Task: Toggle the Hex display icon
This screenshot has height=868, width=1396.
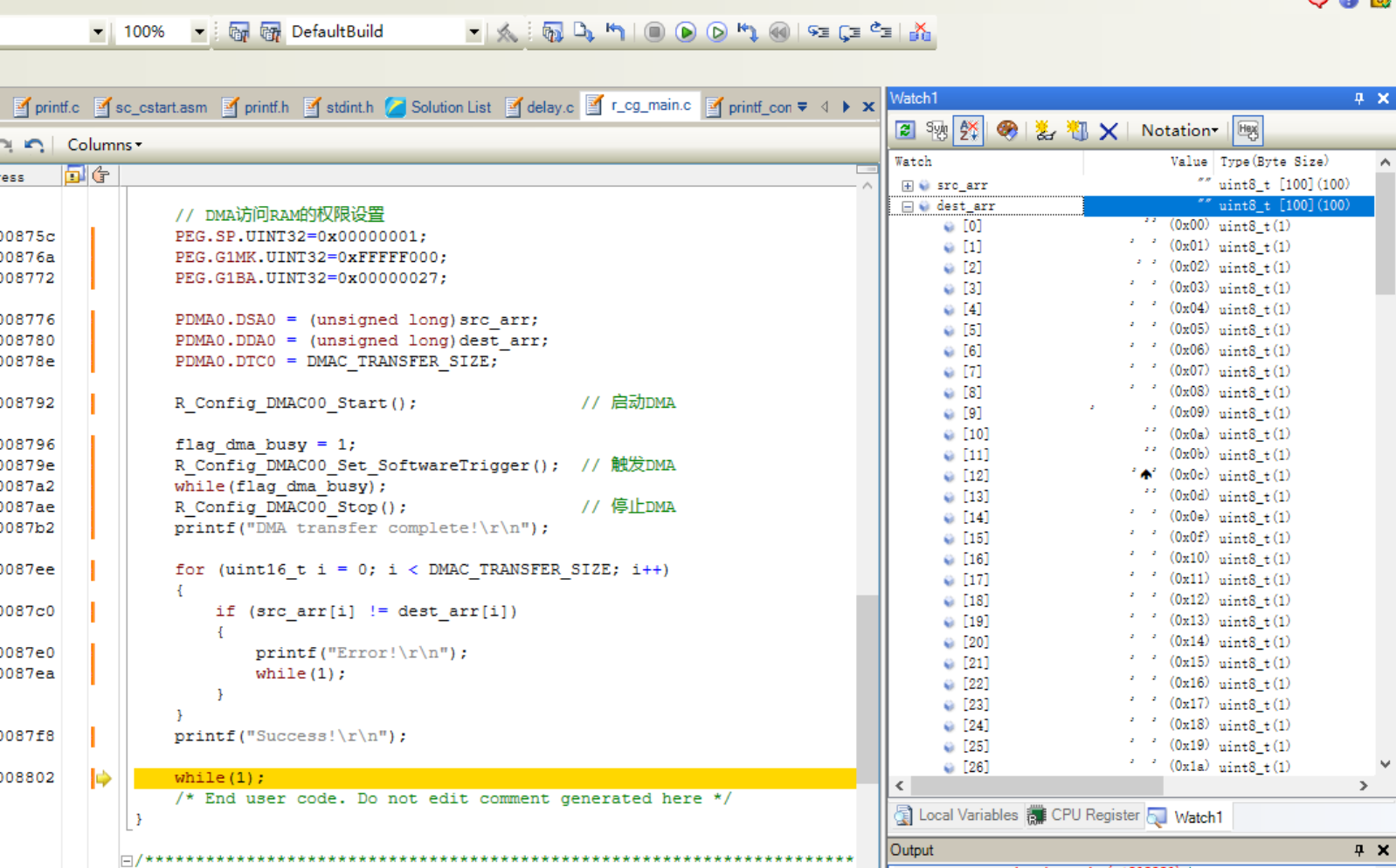Action: [x=1247, y=131]
